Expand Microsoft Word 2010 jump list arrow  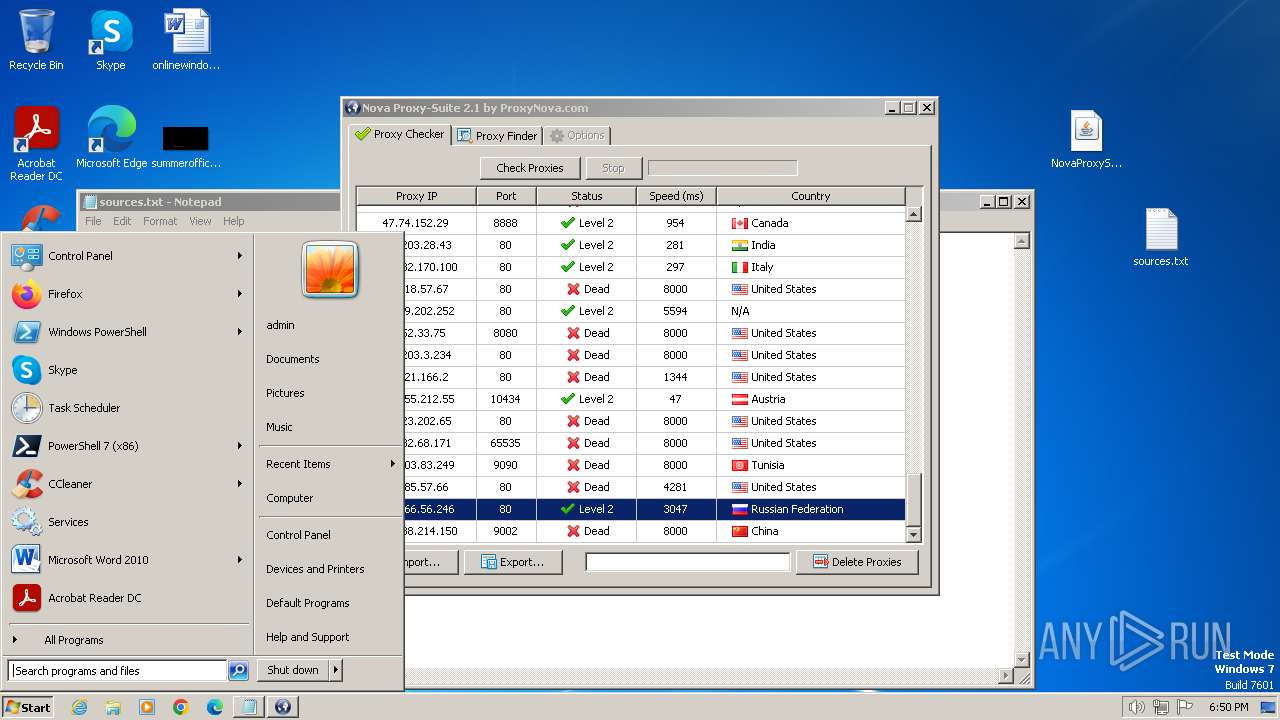tap(240, 560)
